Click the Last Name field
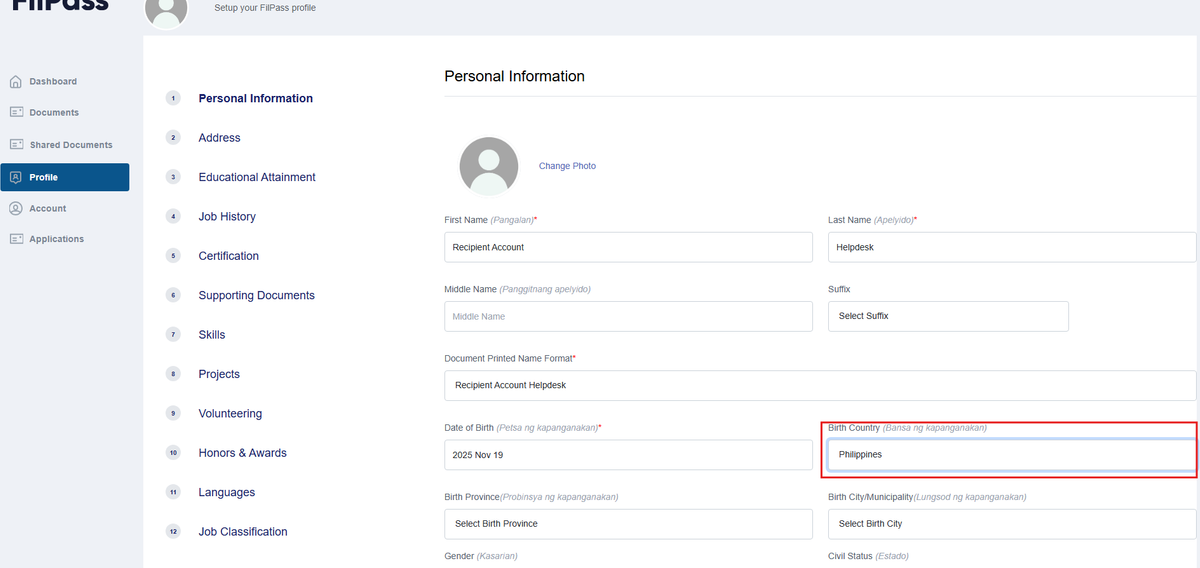 click(x=1012, y=247)
